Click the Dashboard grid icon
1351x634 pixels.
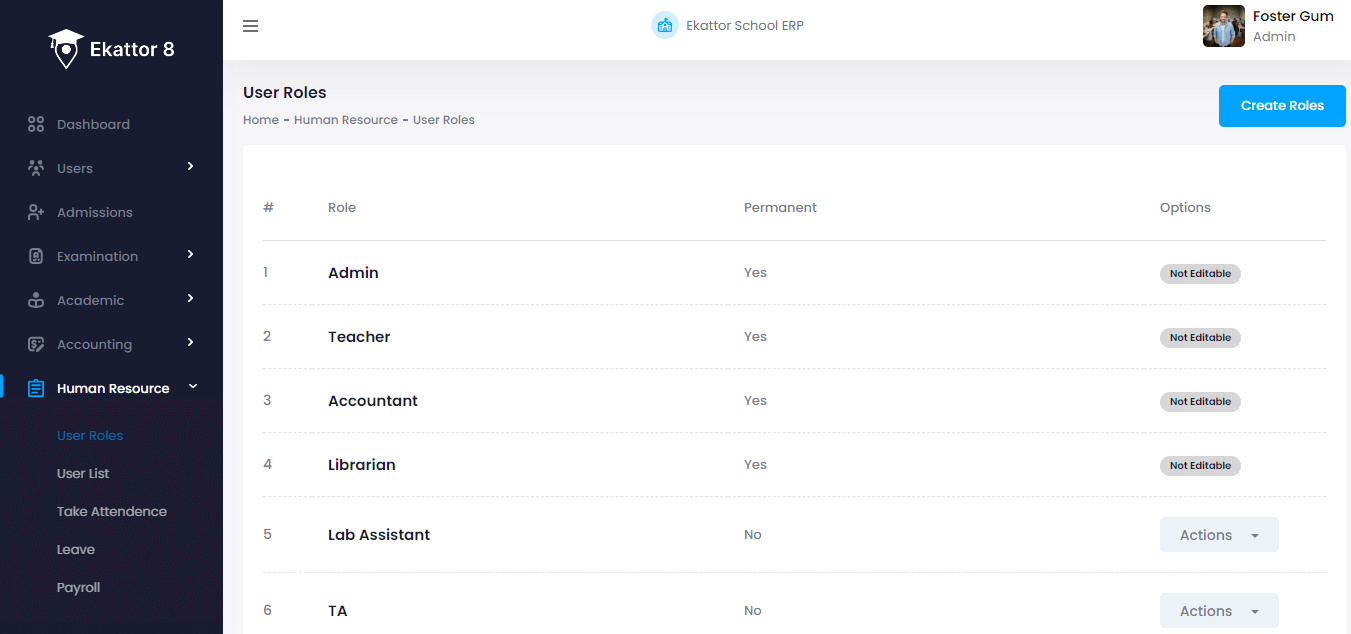pyautogui.click(x=36, y=125)
